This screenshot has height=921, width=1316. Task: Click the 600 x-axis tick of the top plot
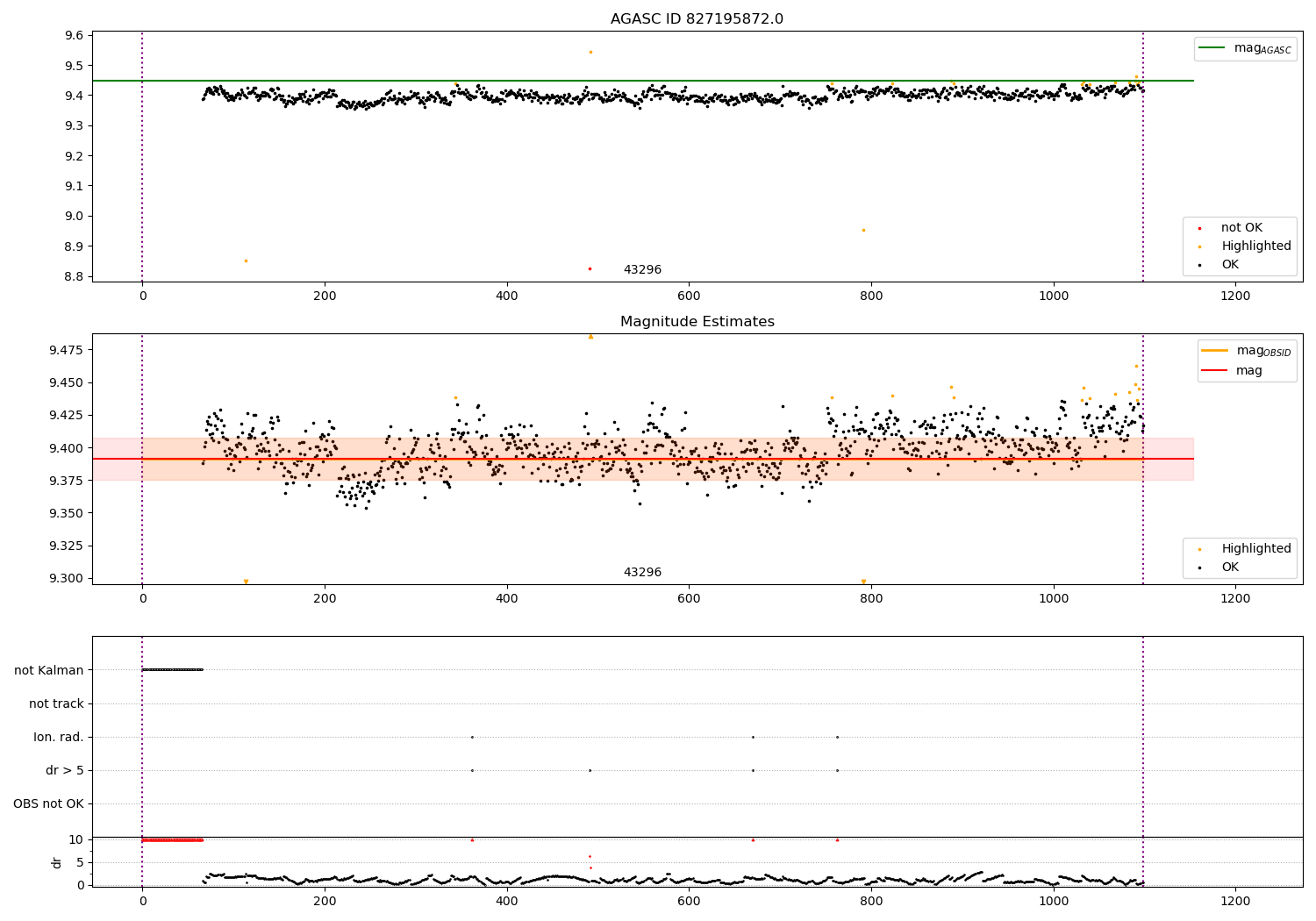click(689, 296)
